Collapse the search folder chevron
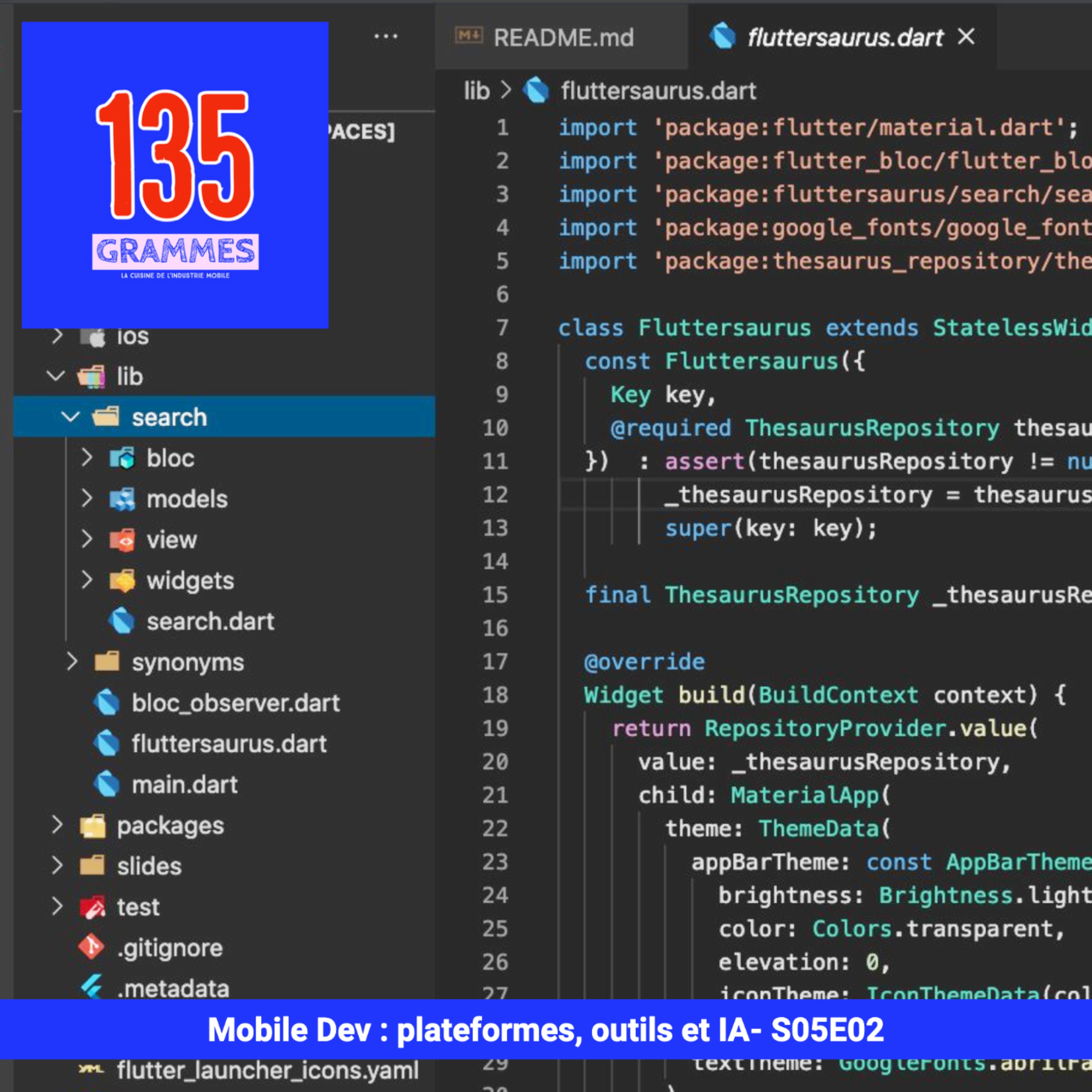1092x1092 pixels. [71, 417]
